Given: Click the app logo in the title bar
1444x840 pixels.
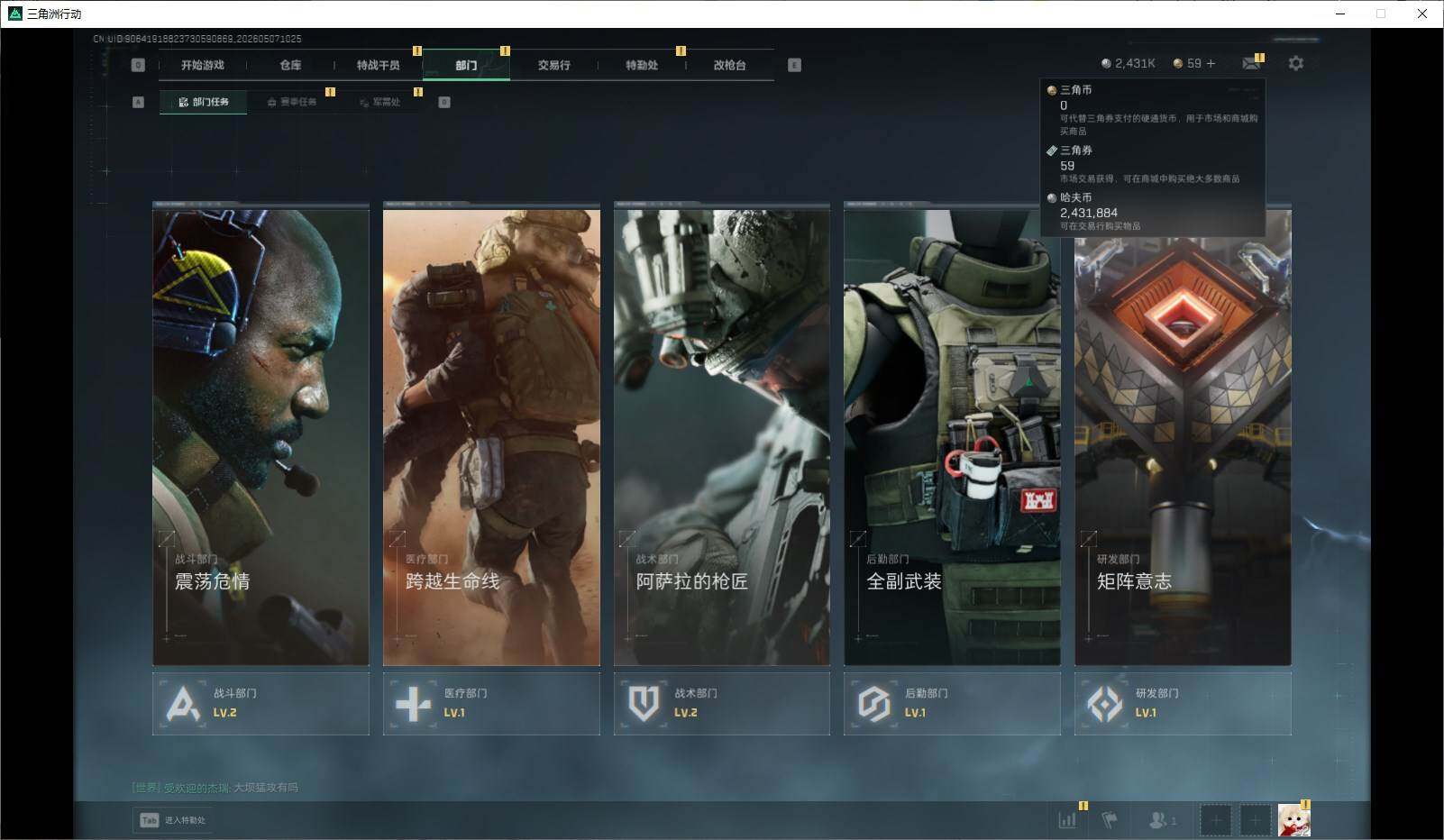Looking at the screenshot, I should tap(14, 14).
